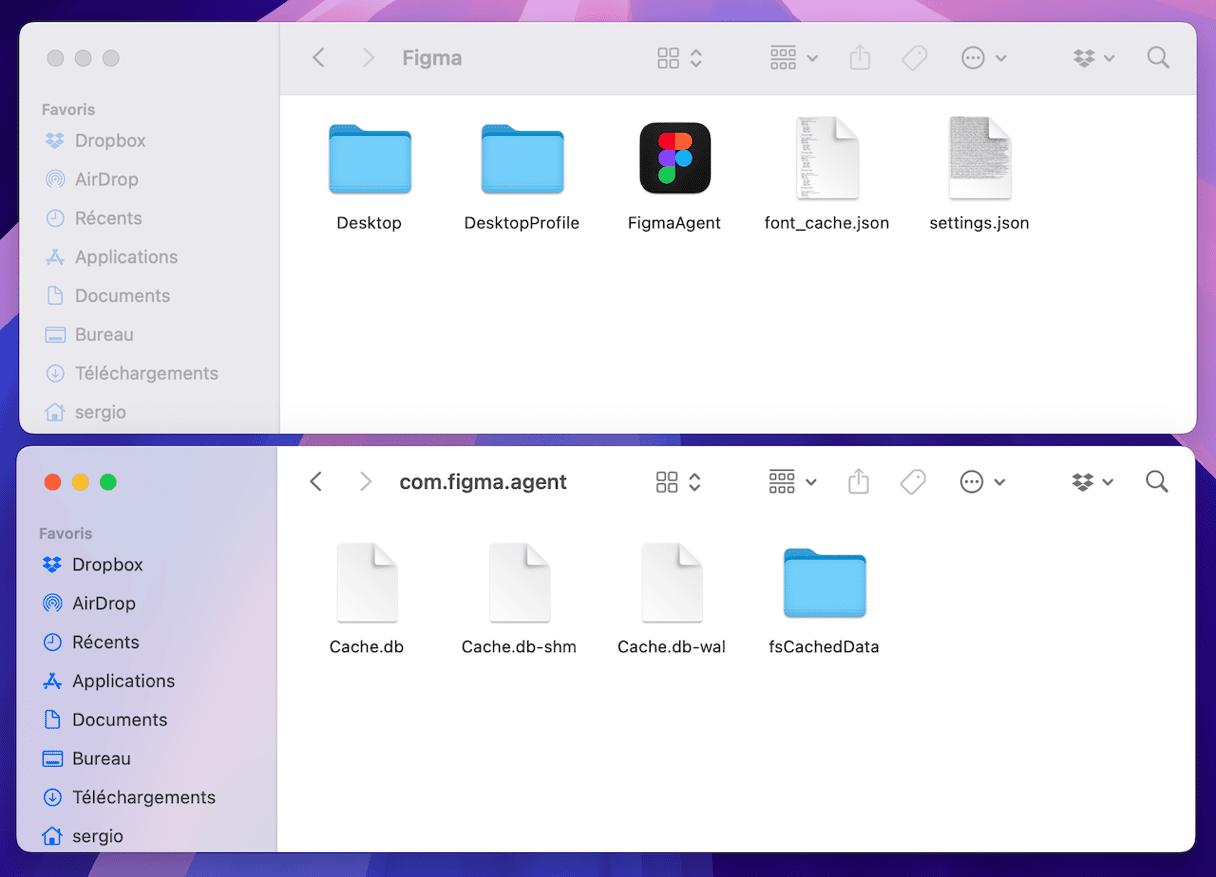Open Applications in the lower window sidebar
Image resolution: width=1216 pixels, height=877 pixels.
click(x=123, y=681)
